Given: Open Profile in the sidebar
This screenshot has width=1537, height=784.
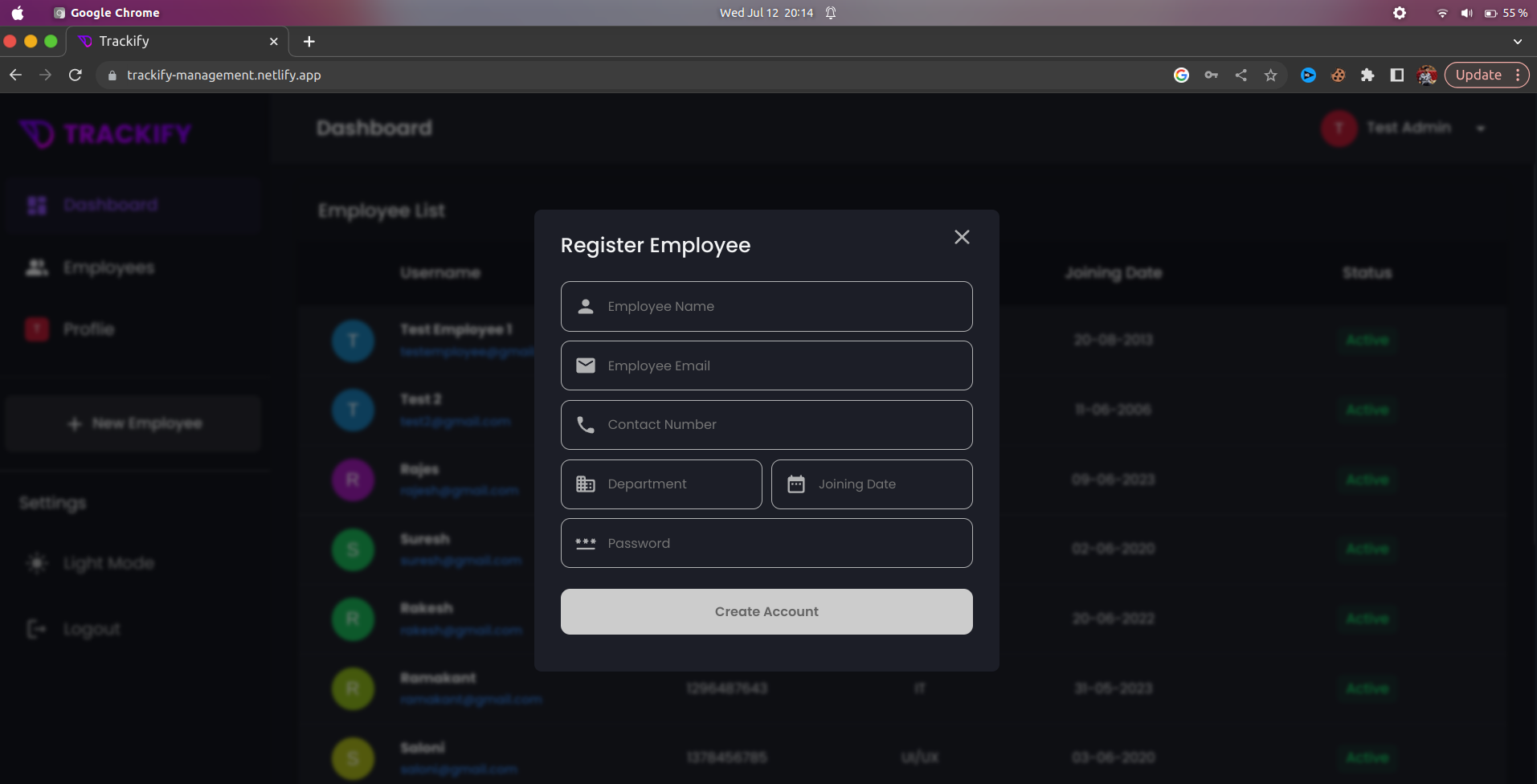Looking at the screenshot, I should pyautogui.click(x=133, y=329).
